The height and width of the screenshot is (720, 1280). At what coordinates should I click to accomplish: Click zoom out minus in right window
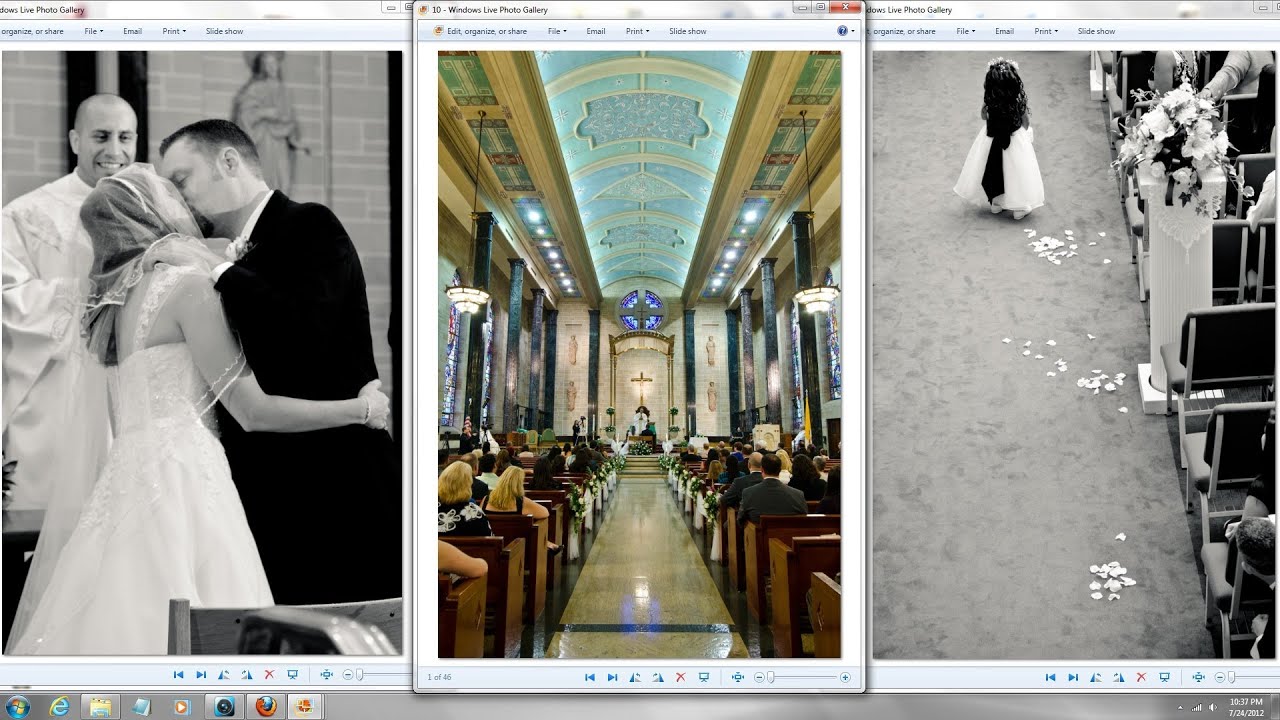1219,677
